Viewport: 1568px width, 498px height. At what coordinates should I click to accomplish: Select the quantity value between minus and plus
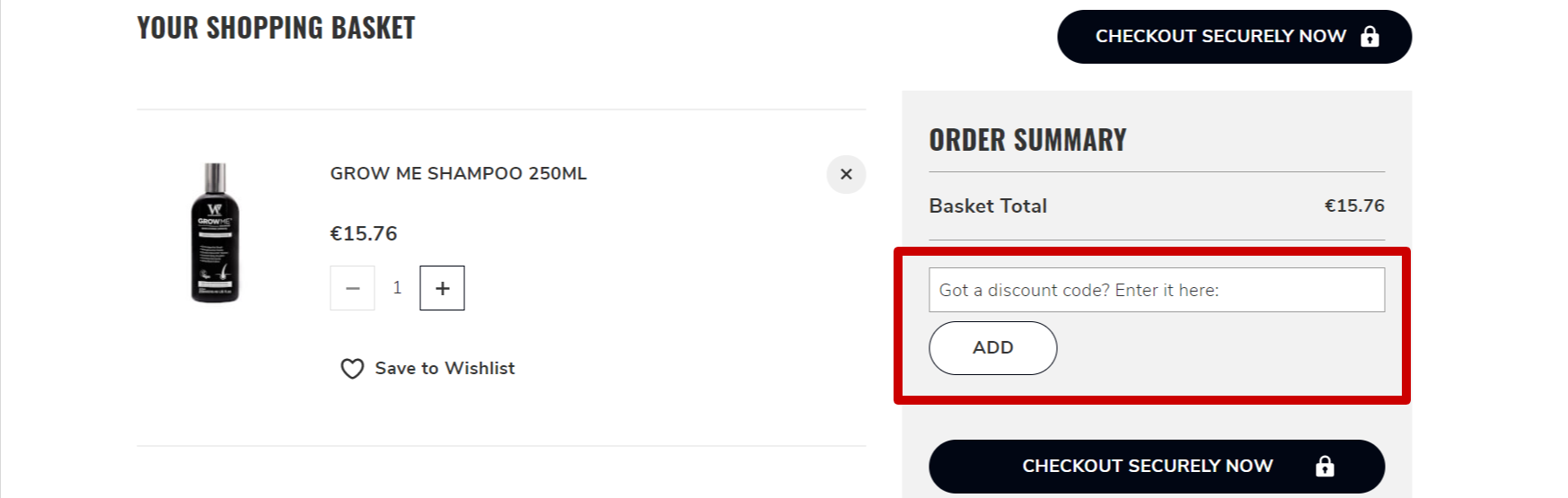coord(397,288)
